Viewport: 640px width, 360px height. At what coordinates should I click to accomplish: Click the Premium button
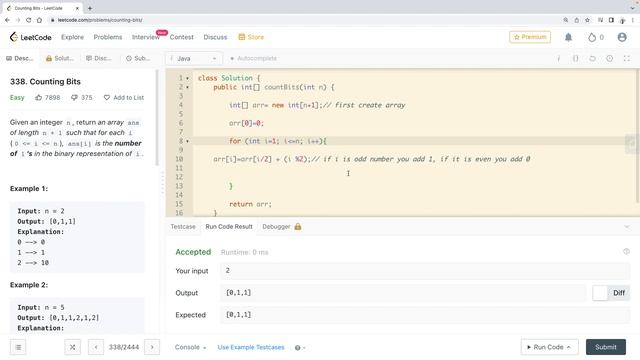pos(530,37)
